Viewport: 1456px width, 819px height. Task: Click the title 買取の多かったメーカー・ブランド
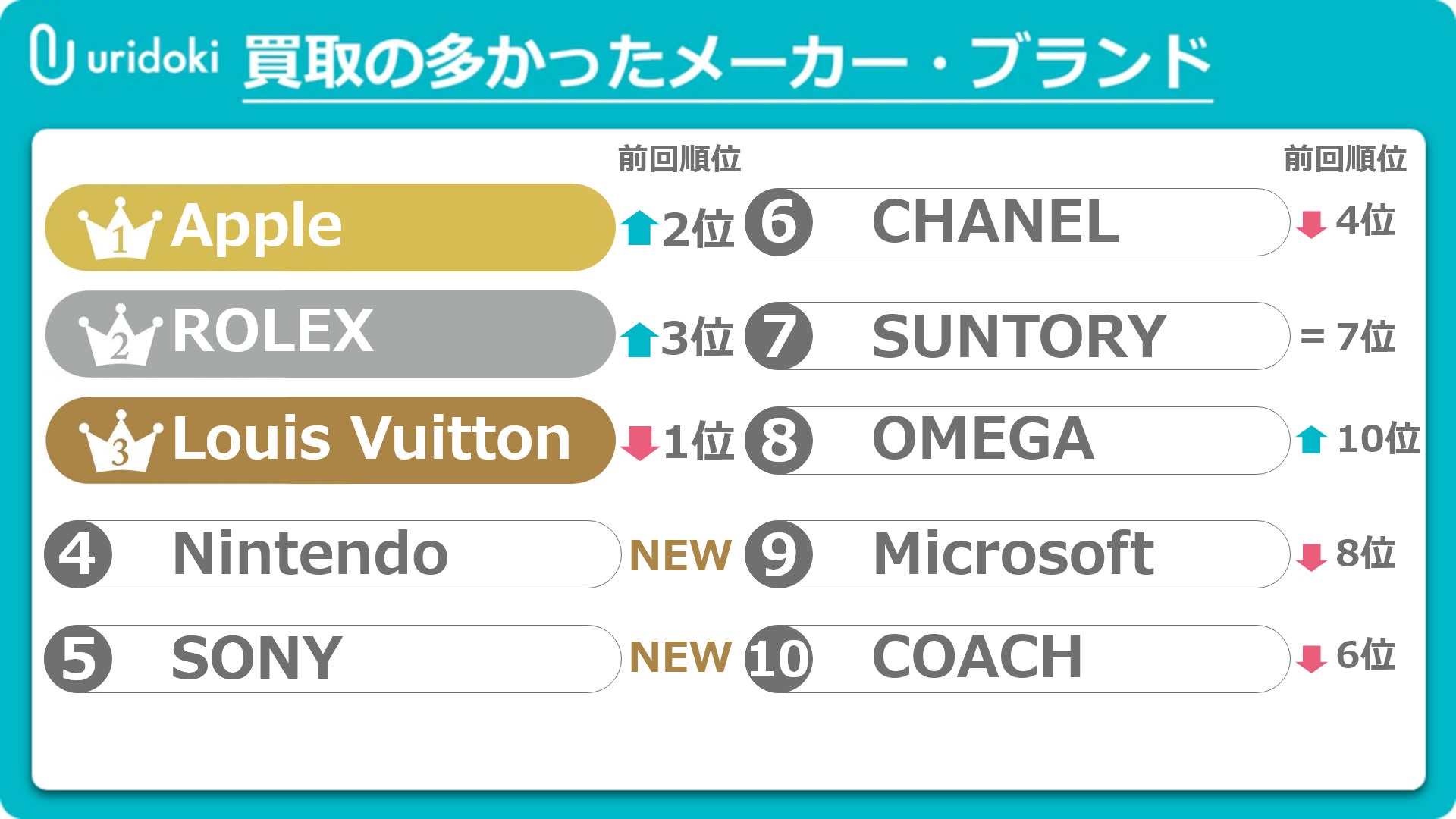pyautogui.click(x=726, y=62)
